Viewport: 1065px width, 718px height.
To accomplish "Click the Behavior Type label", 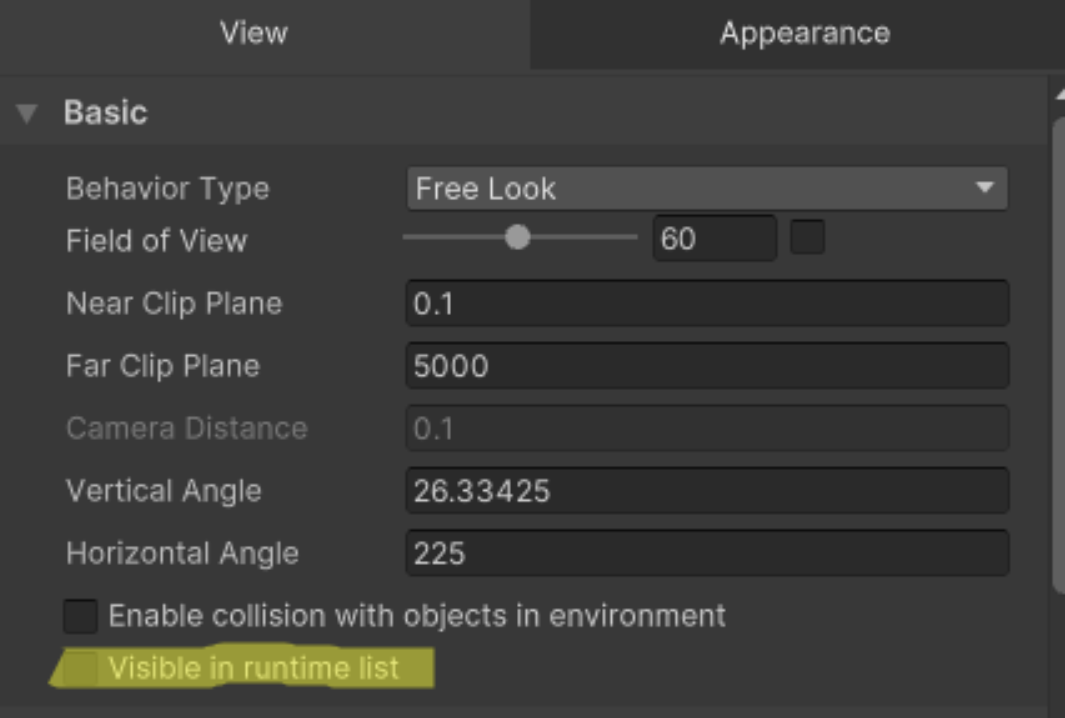I will pos(167,188).
